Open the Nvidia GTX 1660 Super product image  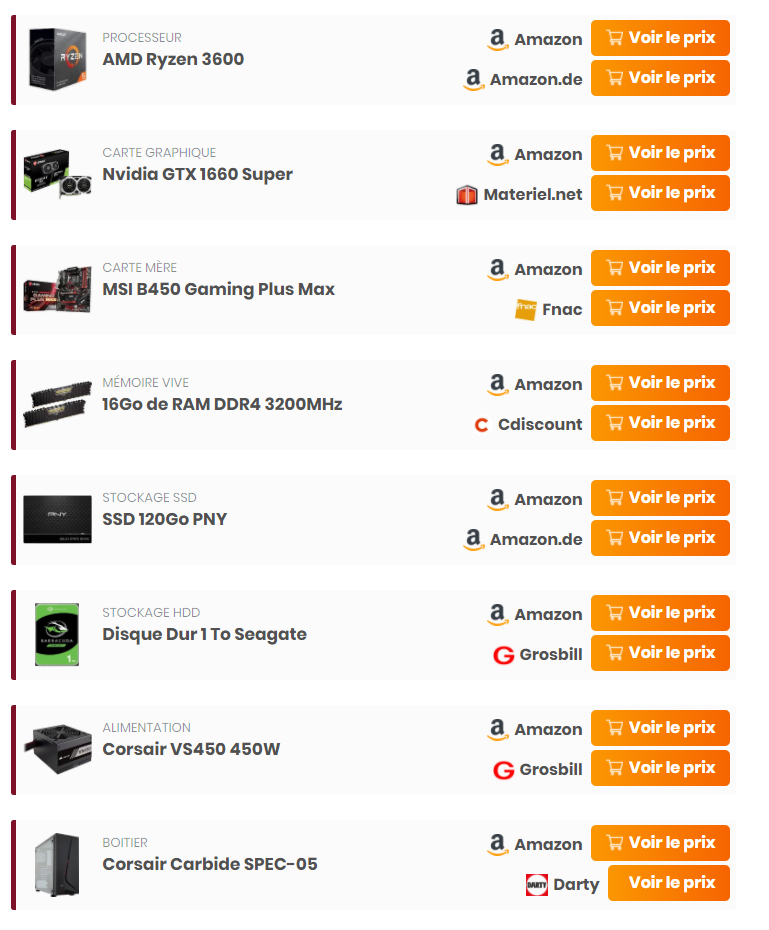tap(58, 174)
